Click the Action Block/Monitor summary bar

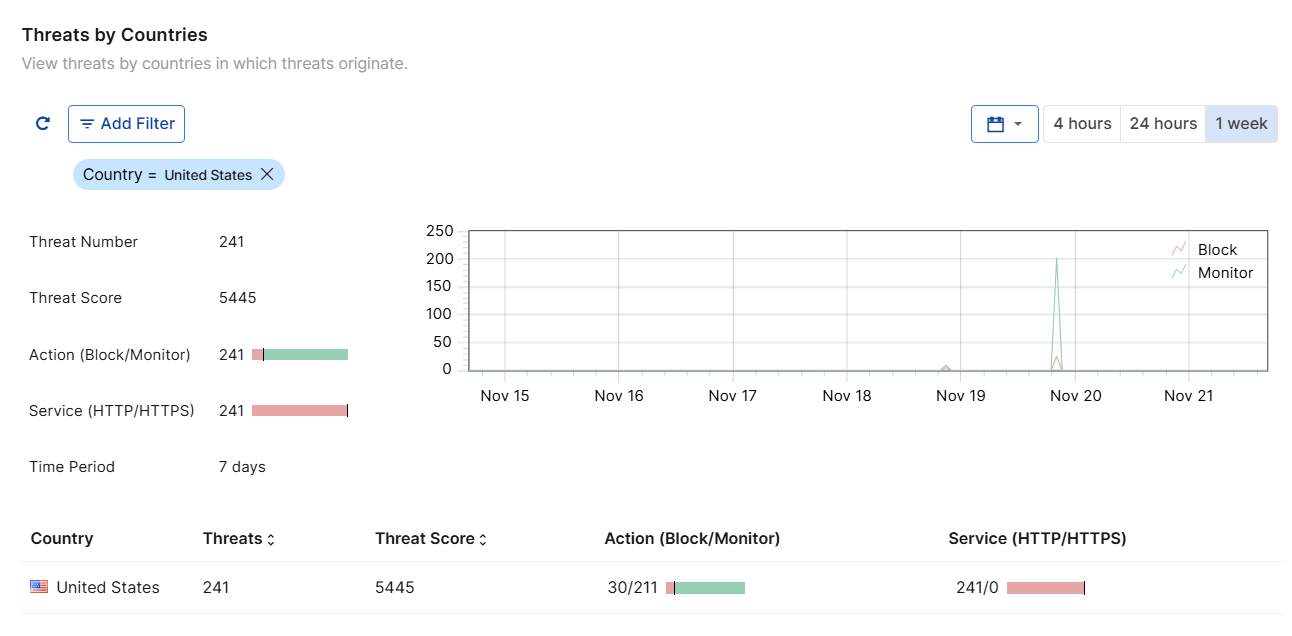point(300,355)
